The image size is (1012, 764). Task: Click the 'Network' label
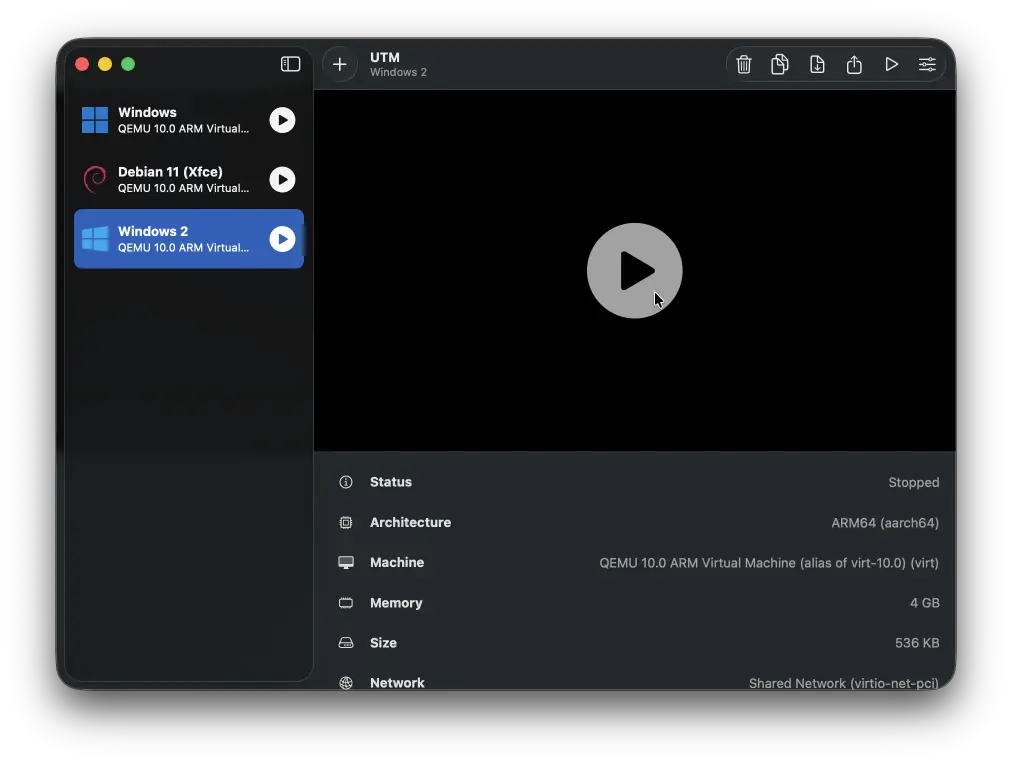click(397, 683)
